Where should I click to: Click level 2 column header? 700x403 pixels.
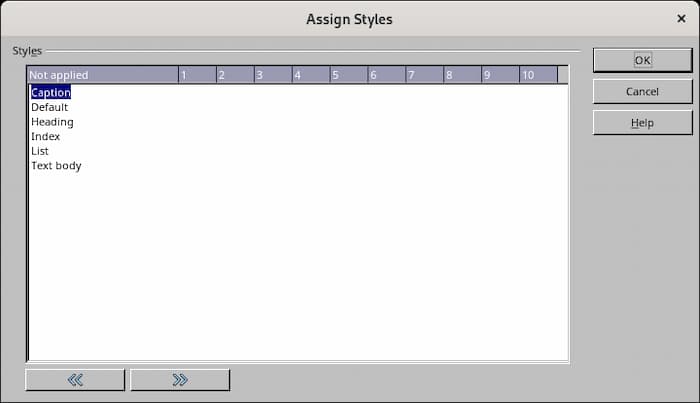(235, 75)
